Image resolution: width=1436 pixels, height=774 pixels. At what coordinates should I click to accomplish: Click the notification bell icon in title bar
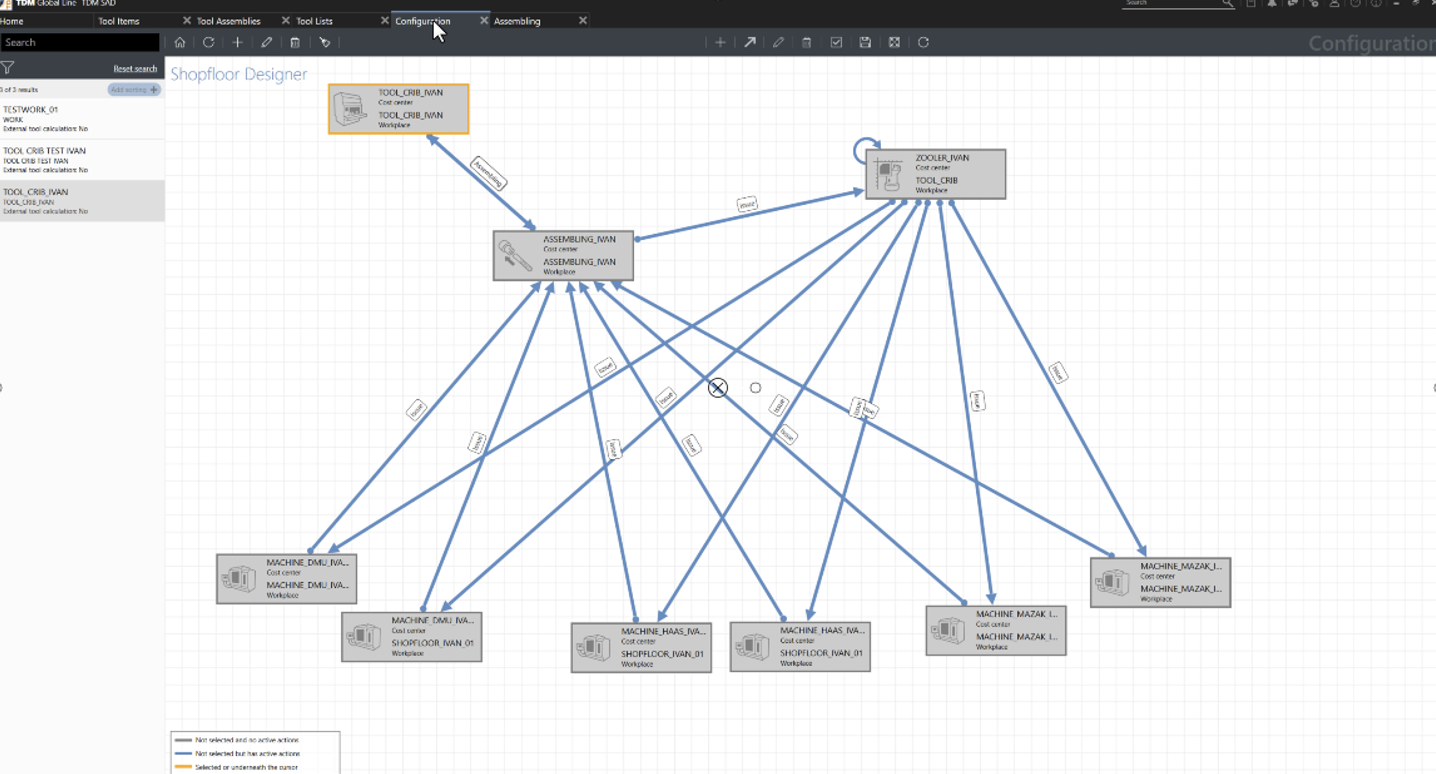pyautogui.click(x=1272, y=4)
